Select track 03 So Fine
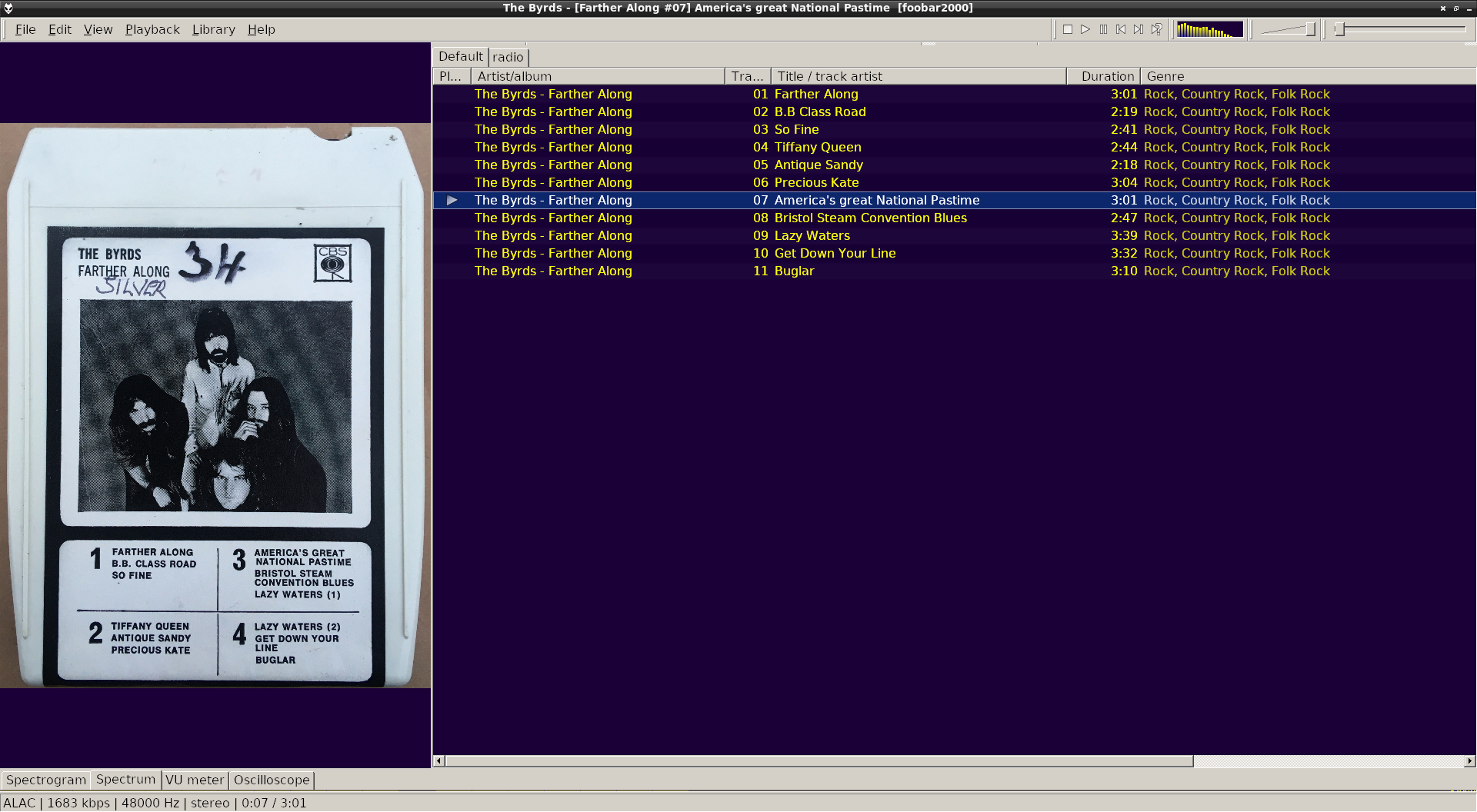 click(954, 129)
